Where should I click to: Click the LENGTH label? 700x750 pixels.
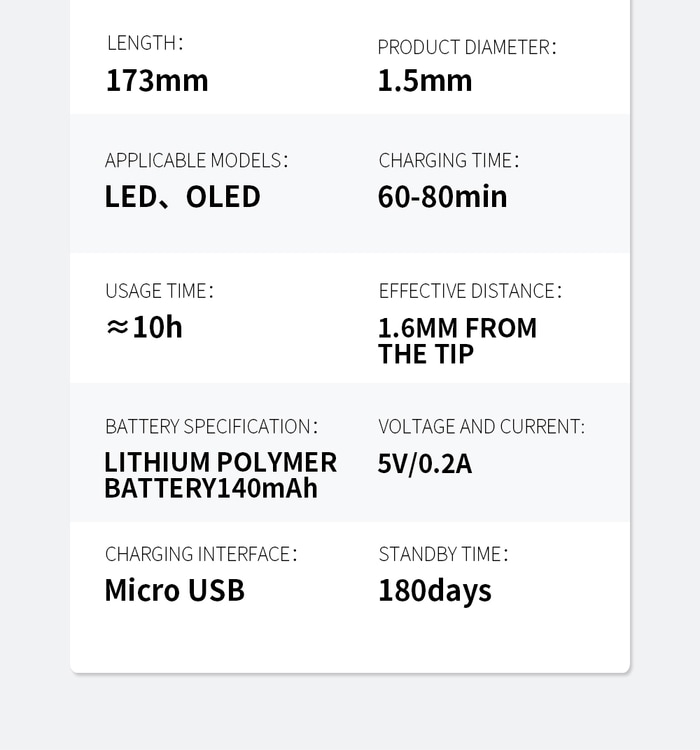tap(144, 43)
